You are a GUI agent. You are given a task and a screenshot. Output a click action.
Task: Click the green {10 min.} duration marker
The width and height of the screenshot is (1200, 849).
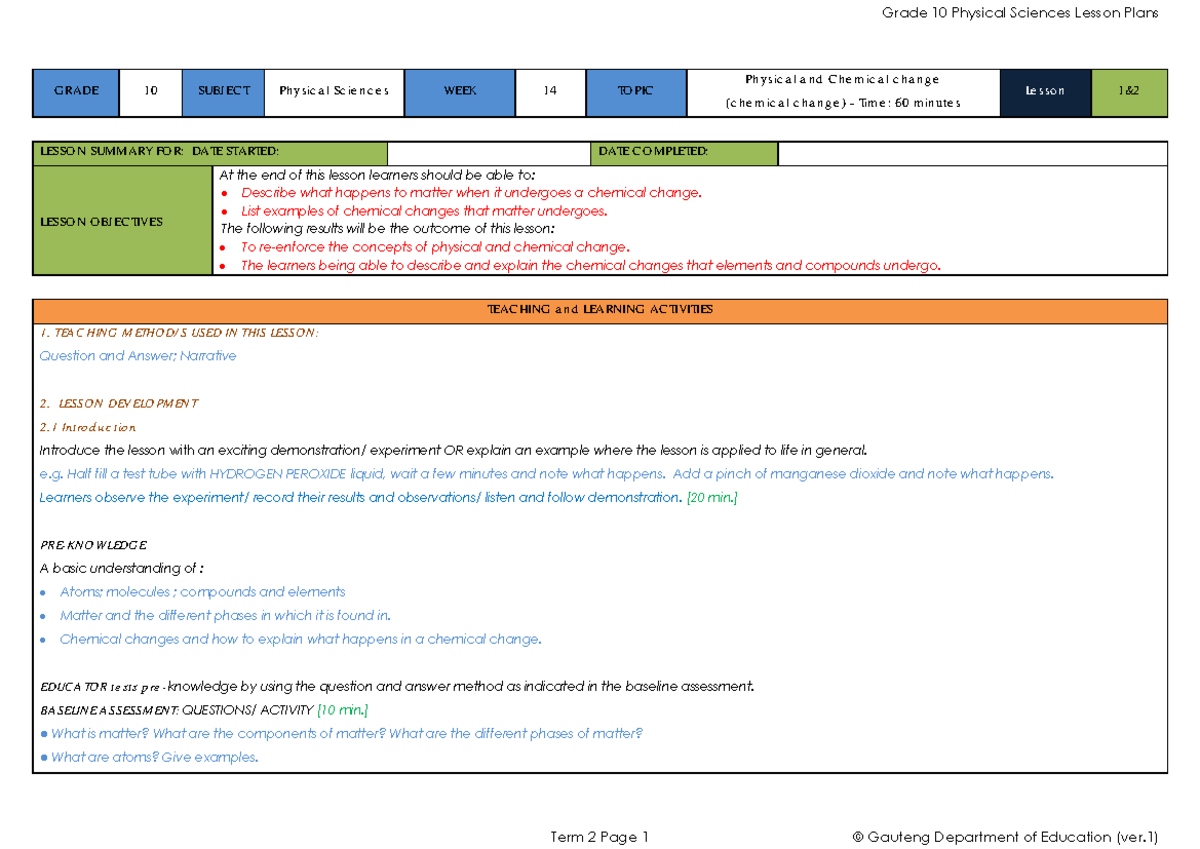[342, 710]
